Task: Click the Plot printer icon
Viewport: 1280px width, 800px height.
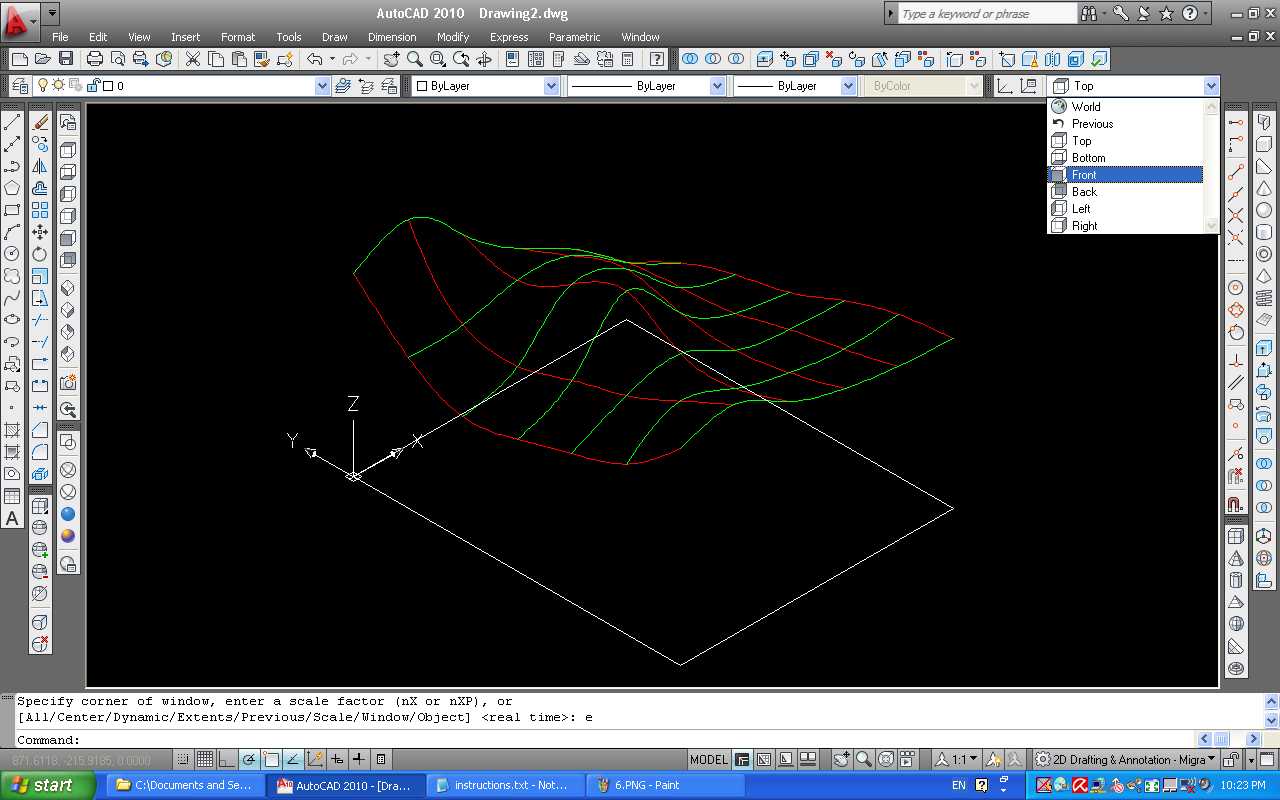Action: [x=96, y=59]
